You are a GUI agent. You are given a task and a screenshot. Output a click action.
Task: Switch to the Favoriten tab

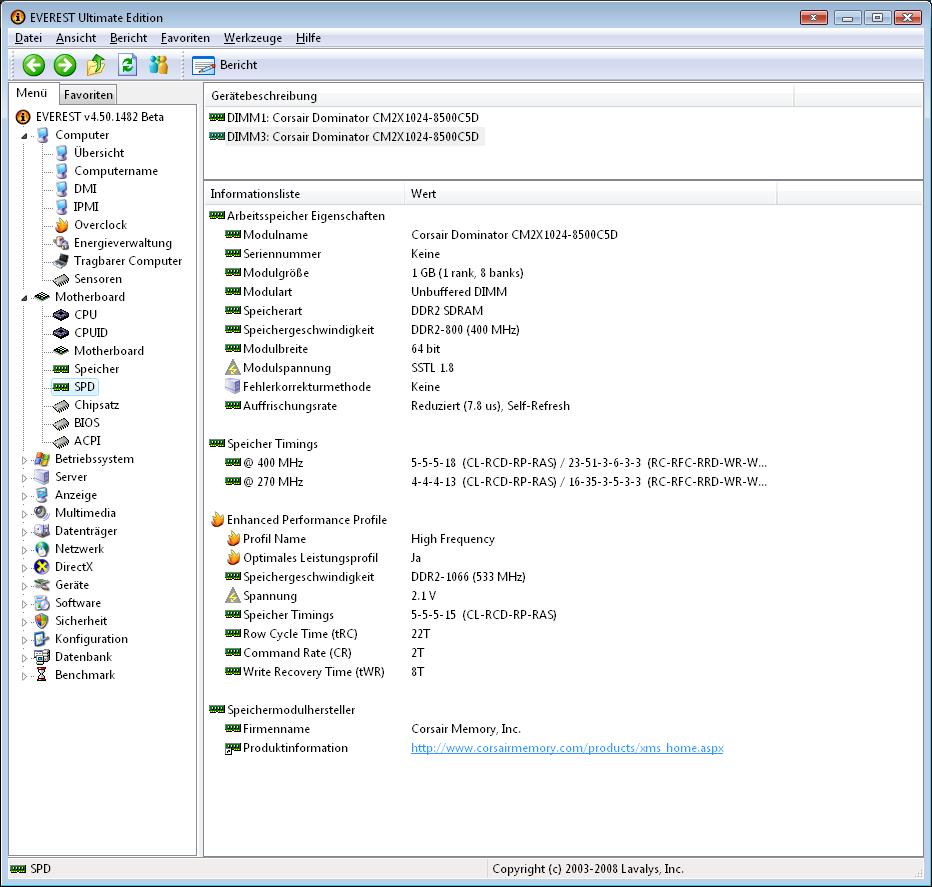[88, 95]
